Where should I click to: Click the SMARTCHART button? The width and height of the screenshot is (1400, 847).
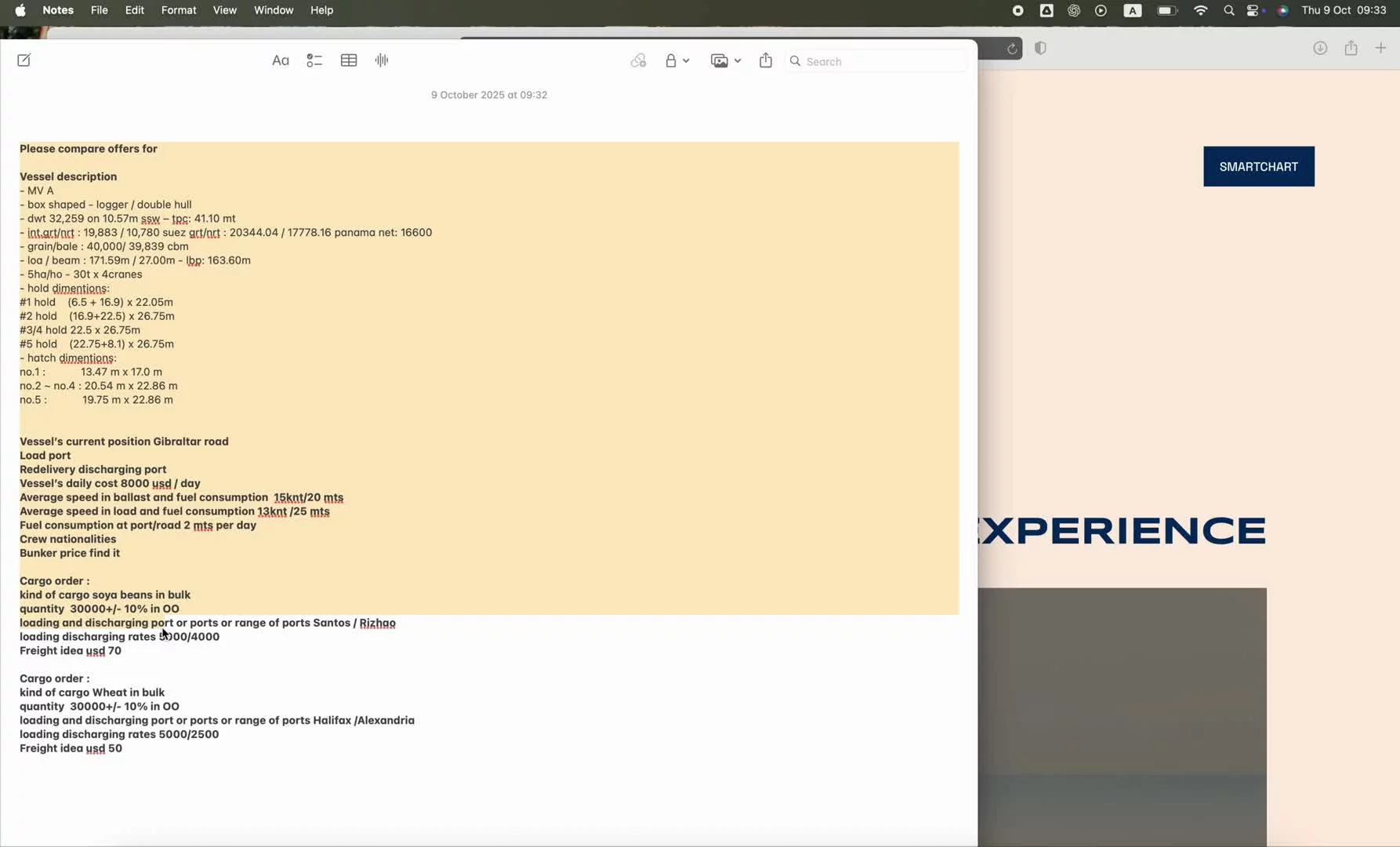1258,166
